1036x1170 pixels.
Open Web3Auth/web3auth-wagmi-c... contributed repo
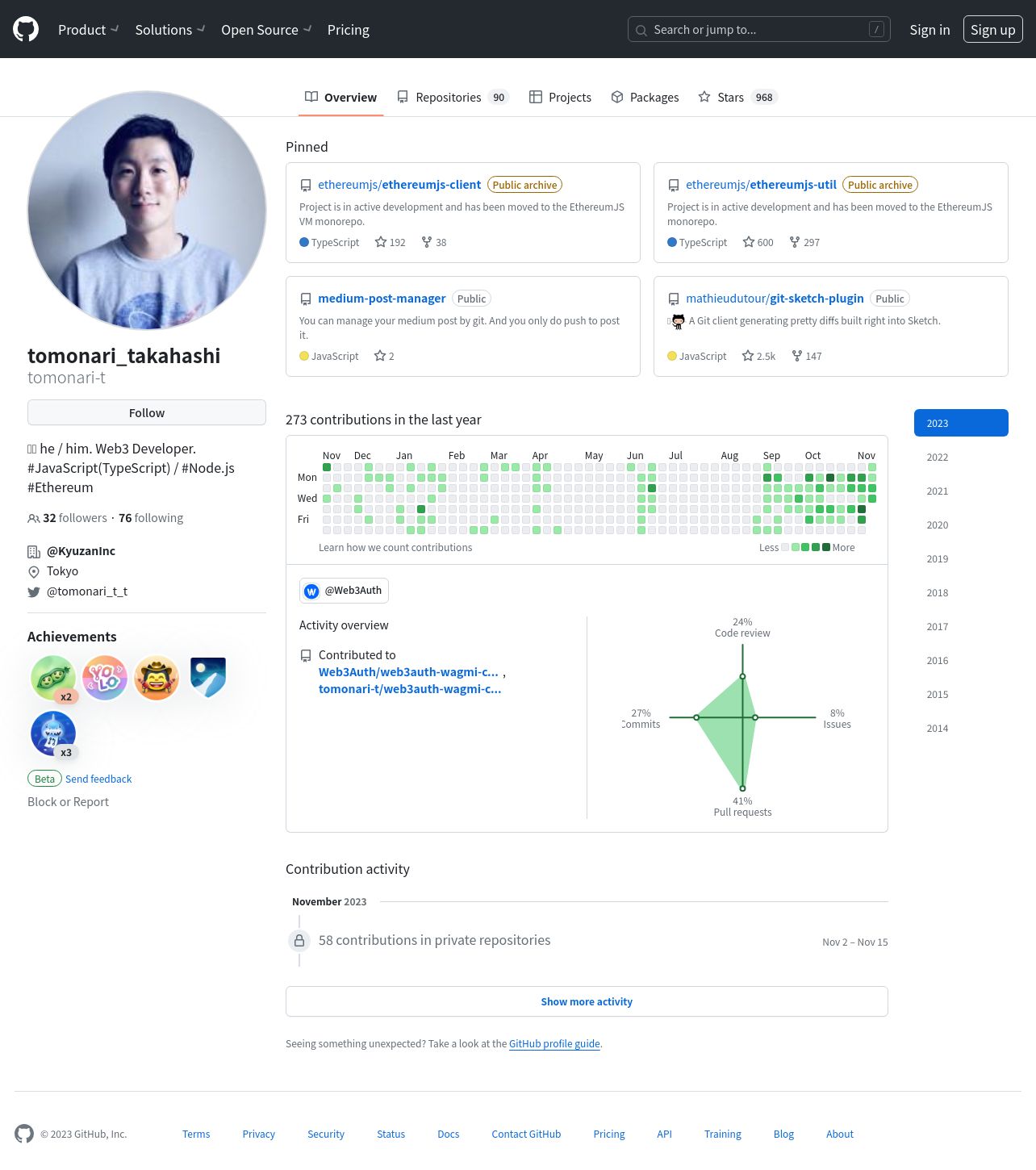click(x=408, y=672)
